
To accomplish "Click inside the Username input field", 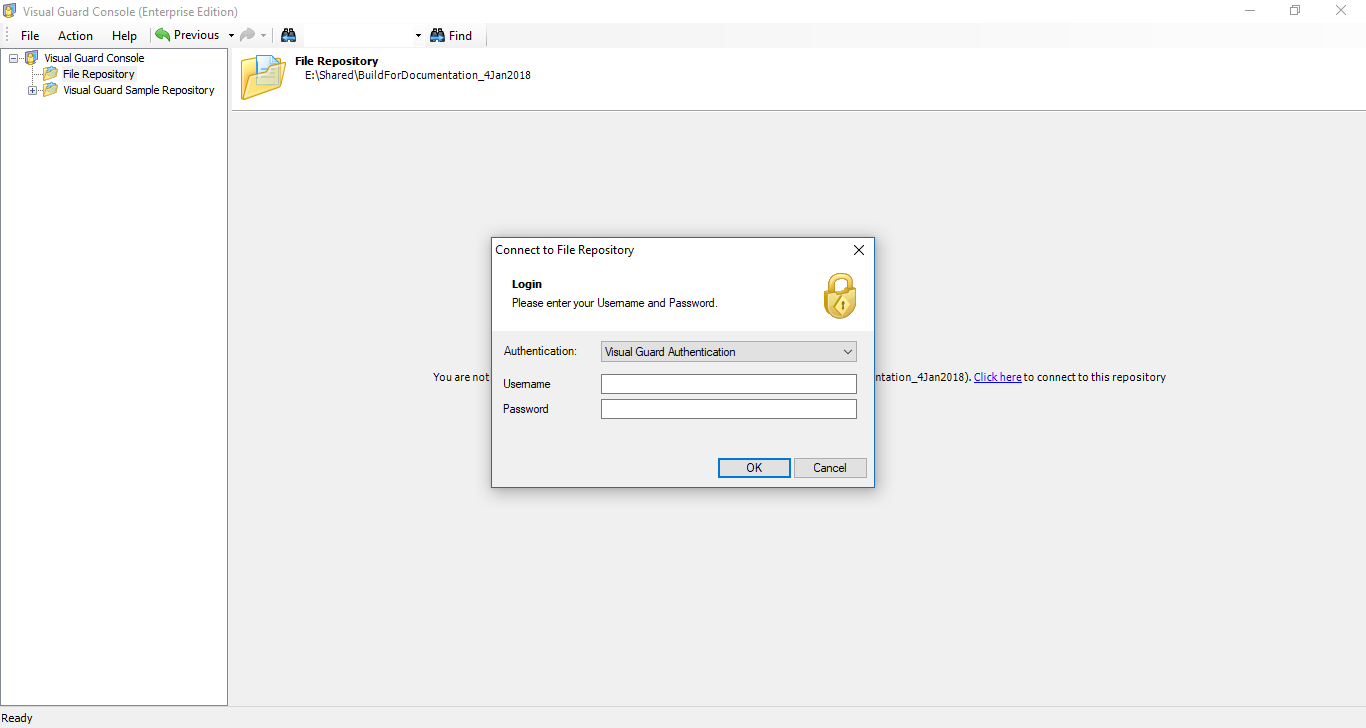I will [x=728, y=383].
